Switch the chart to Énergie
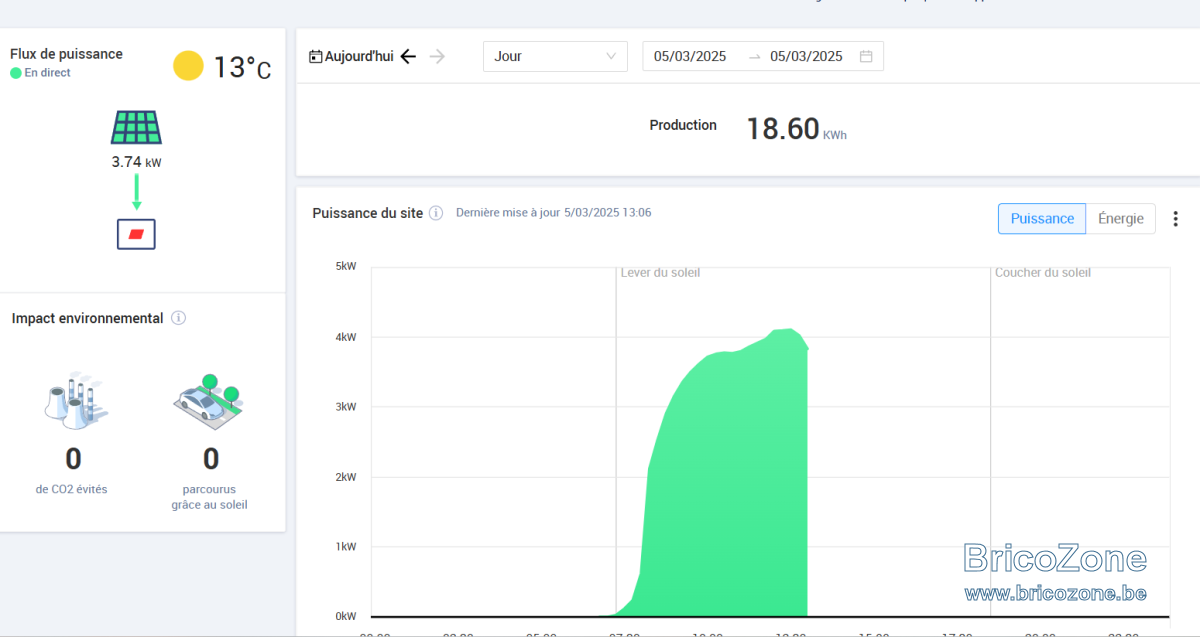The width and height of the screenshot is (1200, 637). tap(1121, 219)
